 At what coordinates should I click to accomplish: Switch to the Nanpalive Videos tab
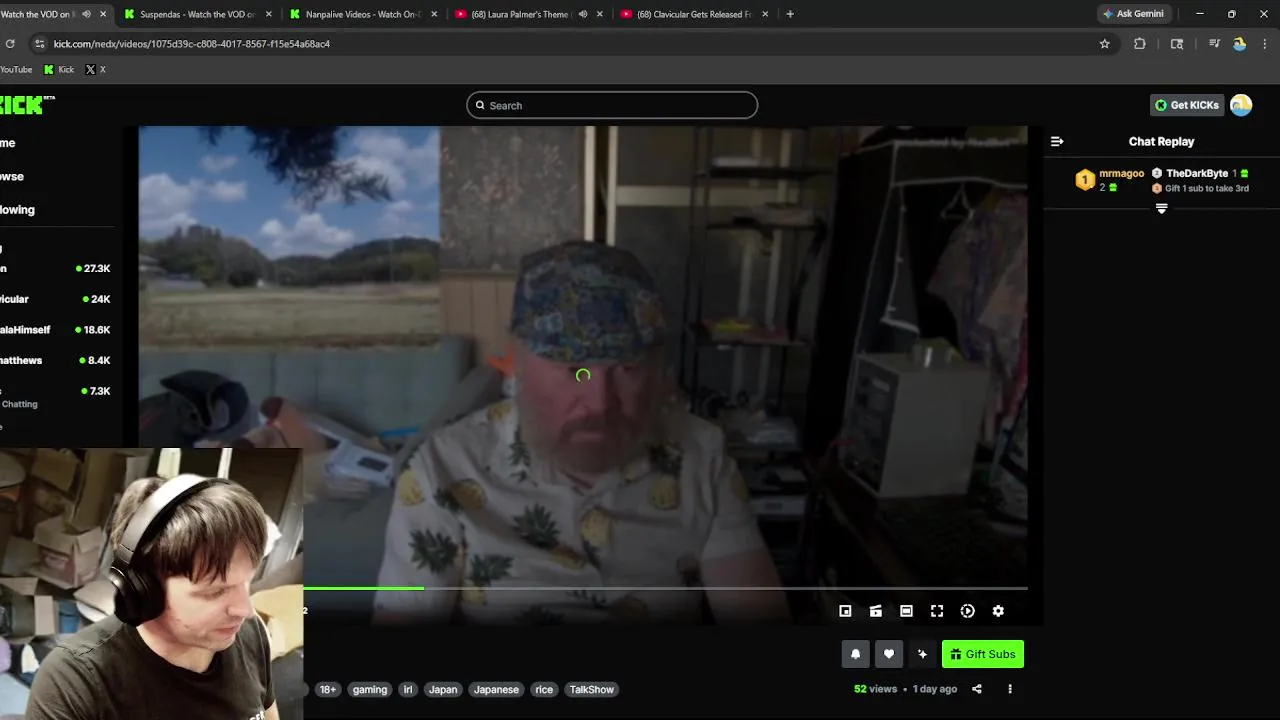click(x=363, y=14)
